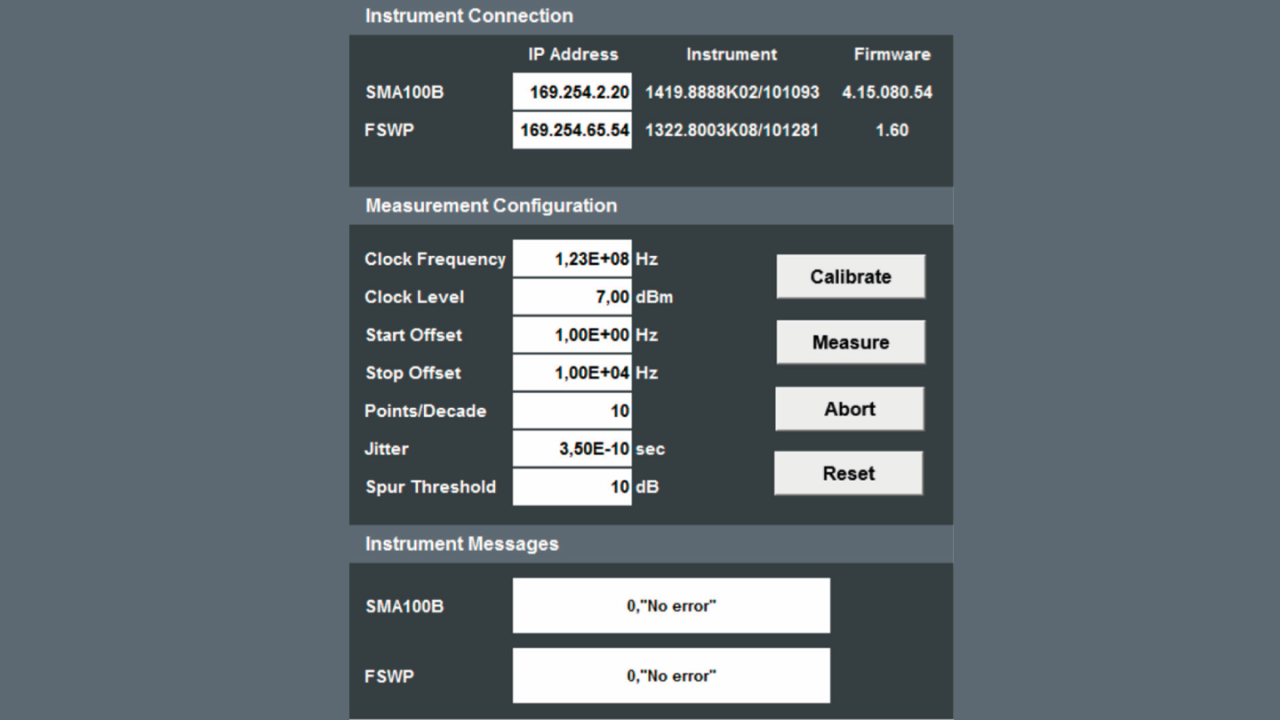Select FSWP firmware version 1.60

pyautogui.click(x=892, y=130)
